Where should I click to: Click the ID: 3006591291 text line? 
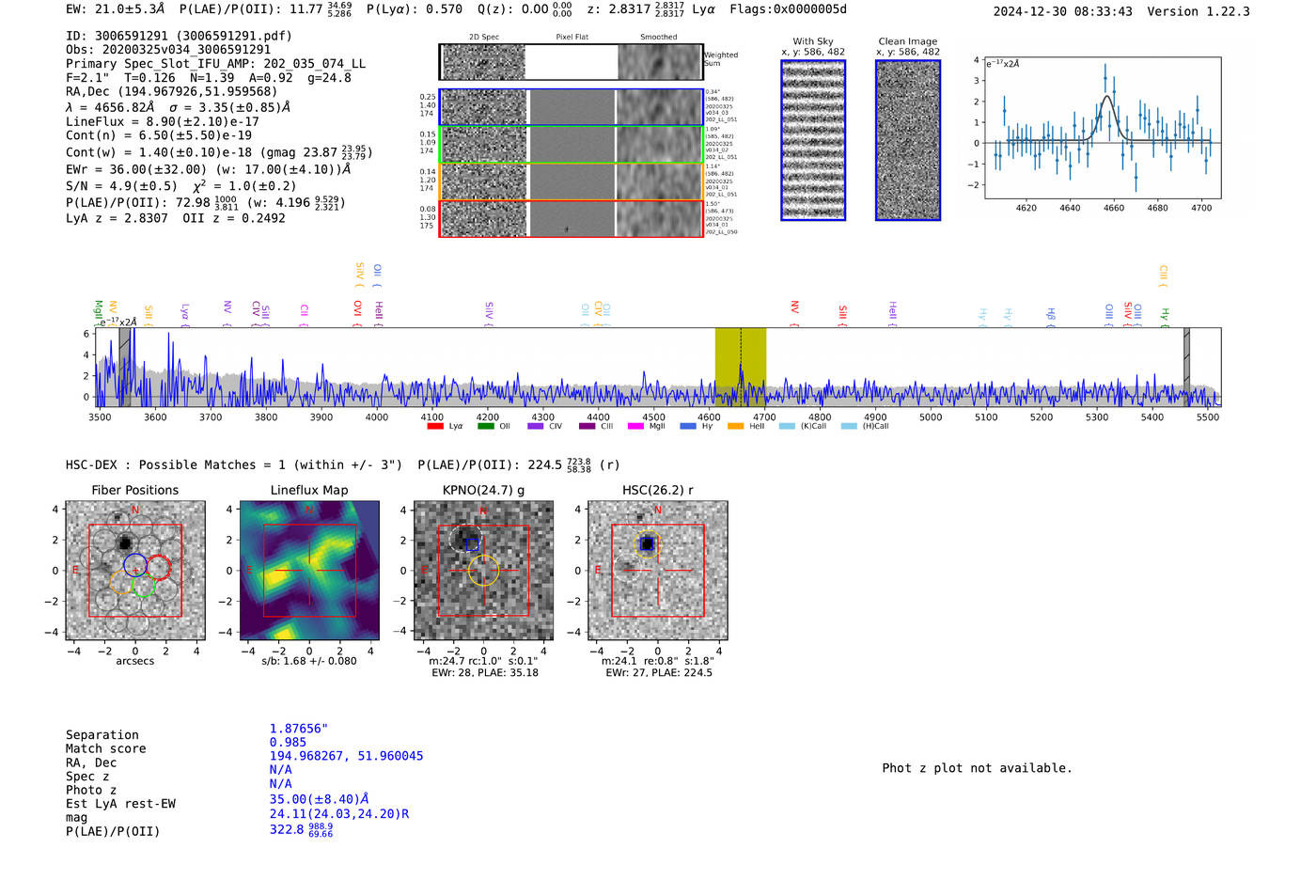[x=179, y=36]
